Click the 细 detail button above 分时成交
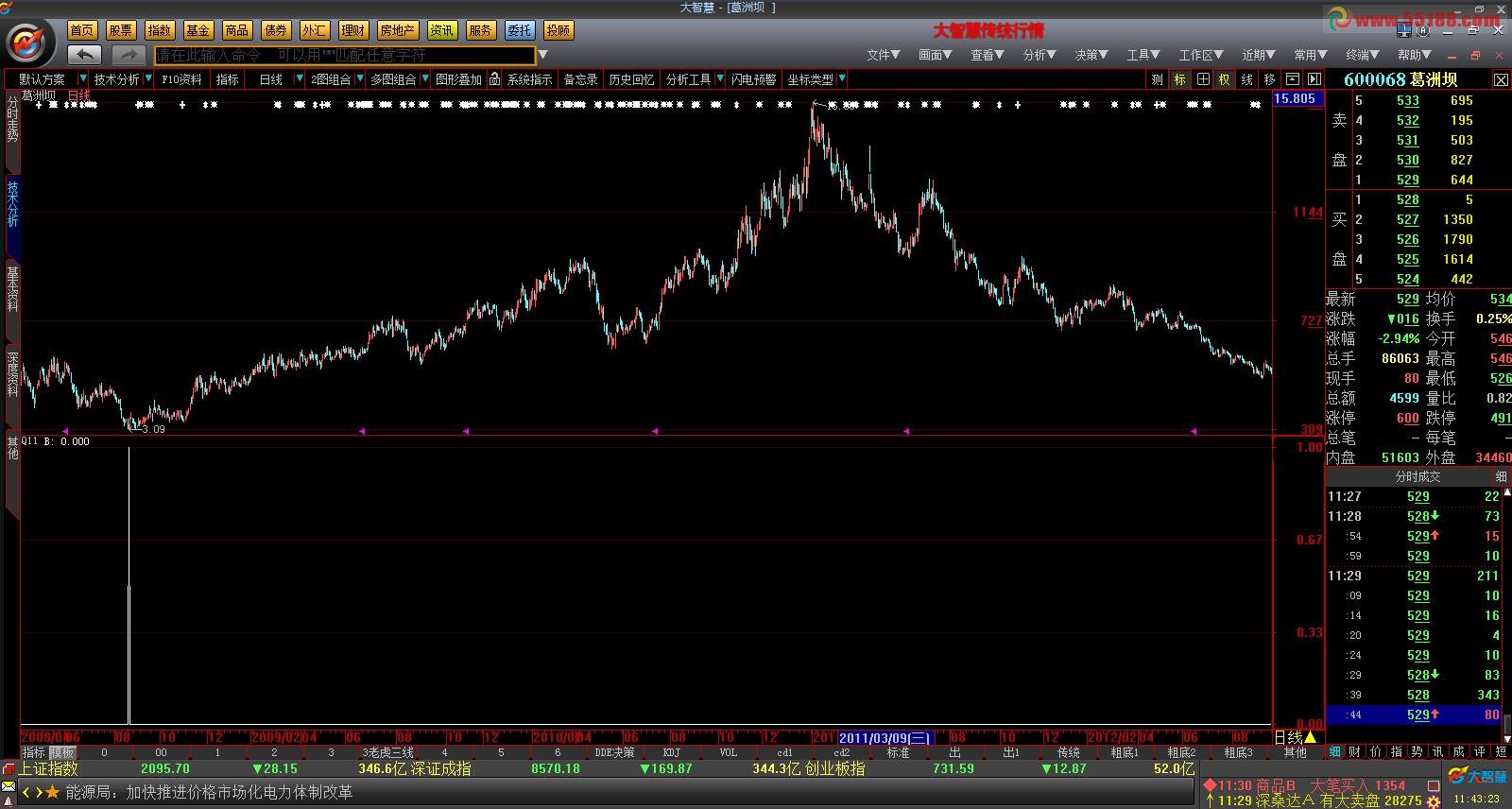The image size is (1512, 809). coord(1501,476)
